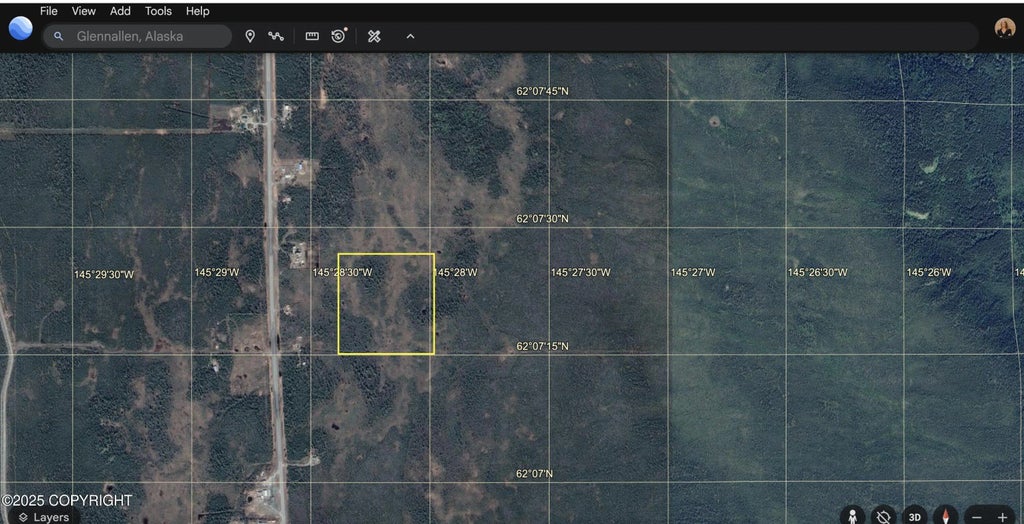This screenshot has height=524, width=1024.
Task: Zoom out with the minus button
Action: [977, 516]
